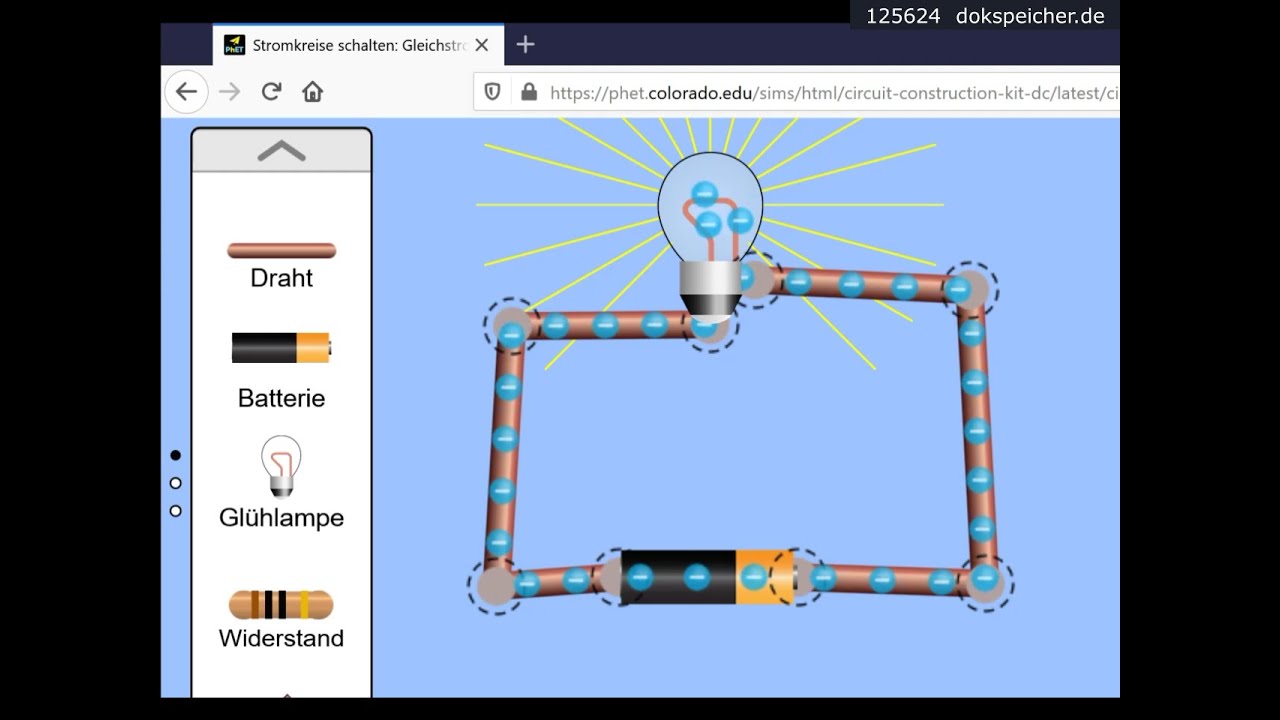
Task: Open the shield tracking protection icon
Action: coord(492,92)
